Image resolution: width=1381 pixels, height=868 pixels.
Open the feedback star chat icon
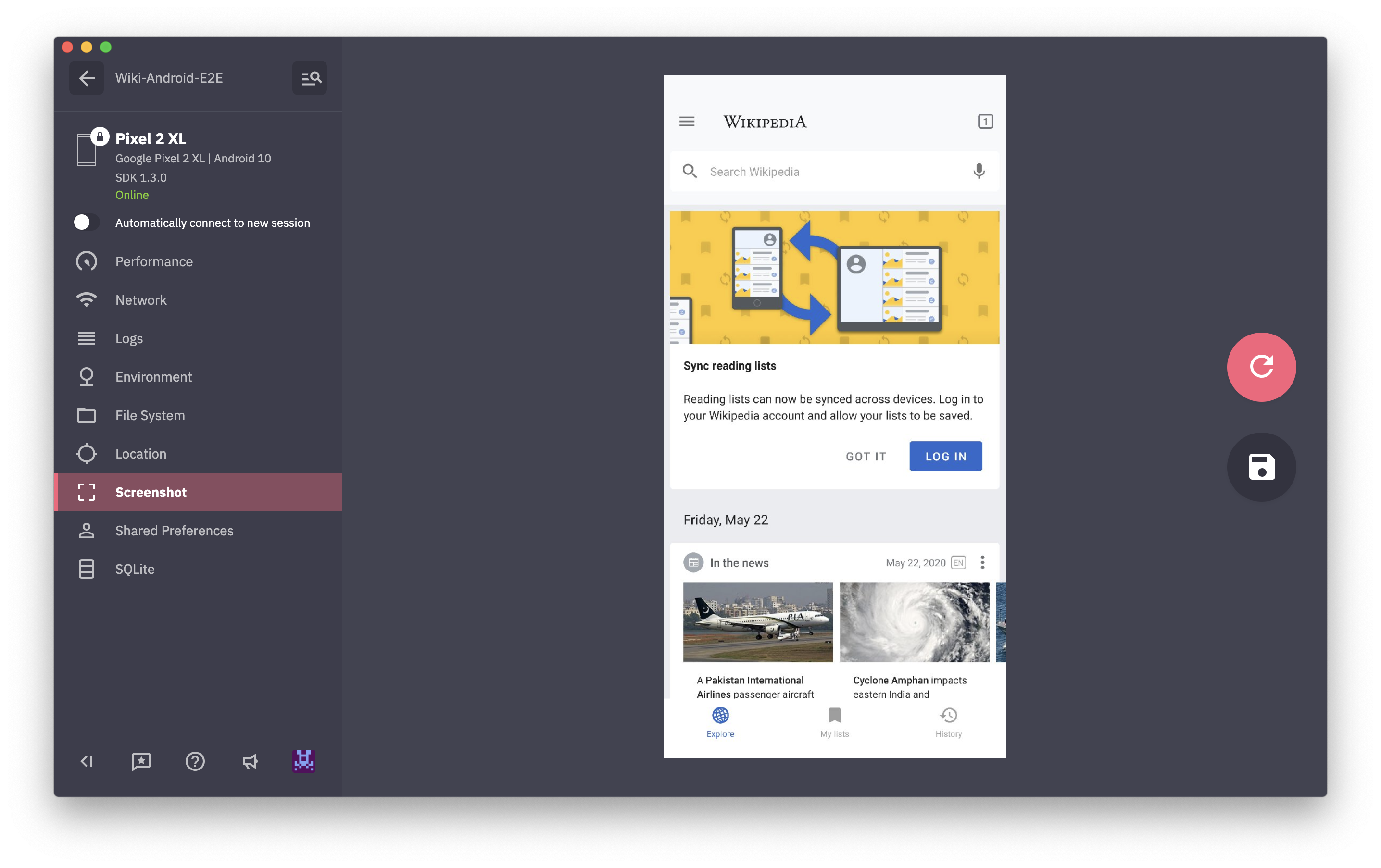coord(141,761)
